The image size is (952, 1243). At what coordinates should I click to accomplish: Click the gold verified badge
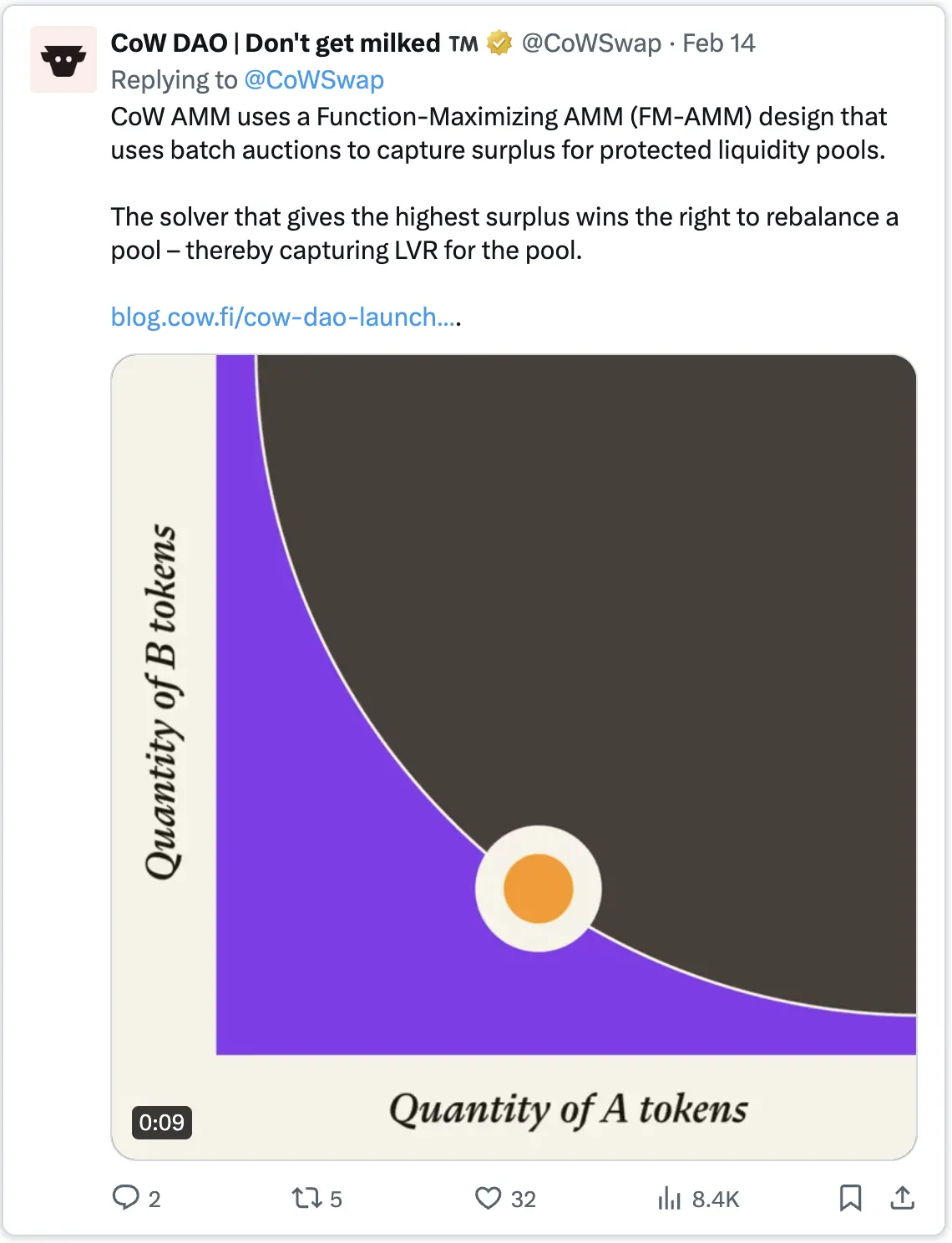click(x=499, y=43)
